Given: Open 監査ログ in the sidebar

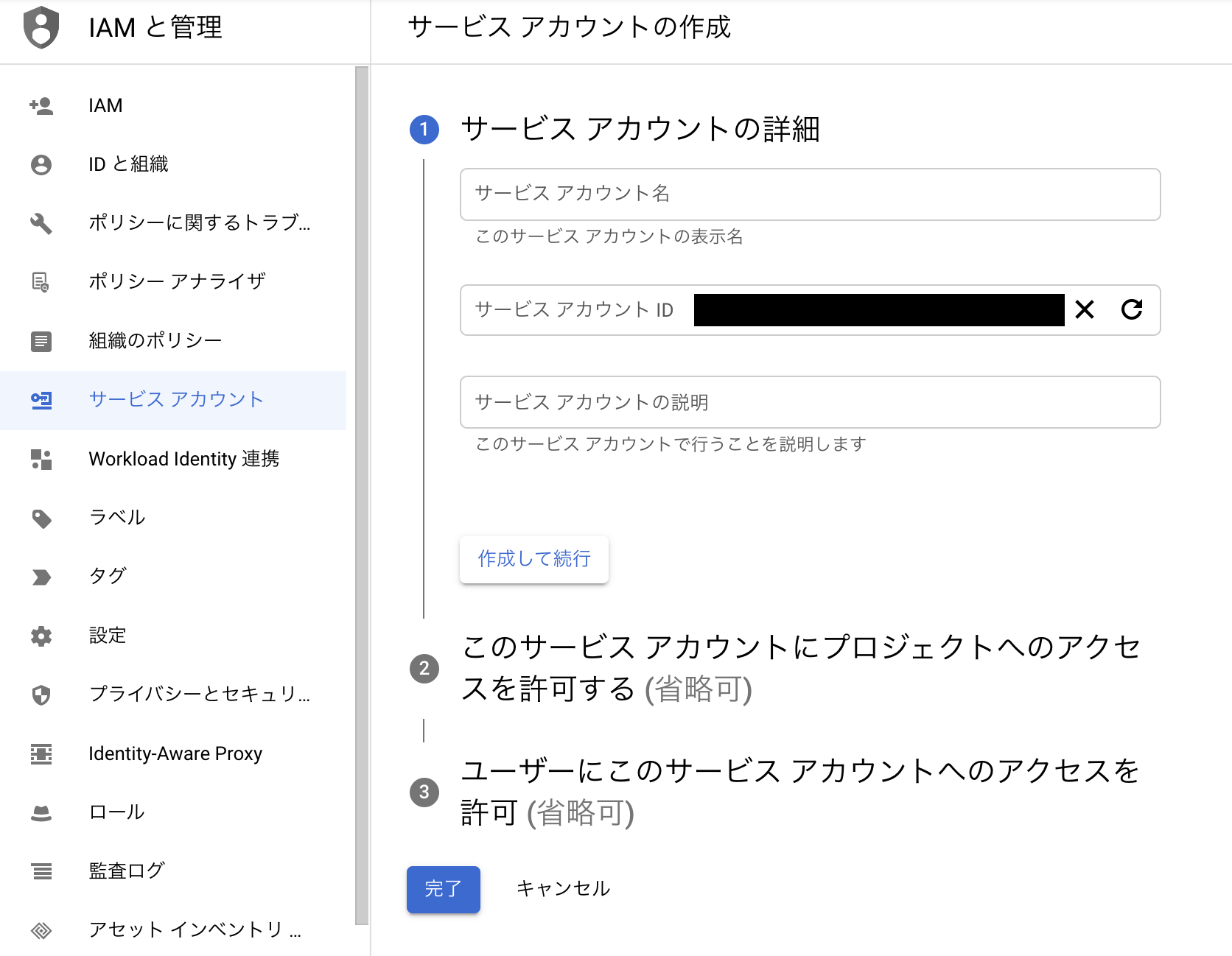Looking at the screenshot, I should click(173, 871).
